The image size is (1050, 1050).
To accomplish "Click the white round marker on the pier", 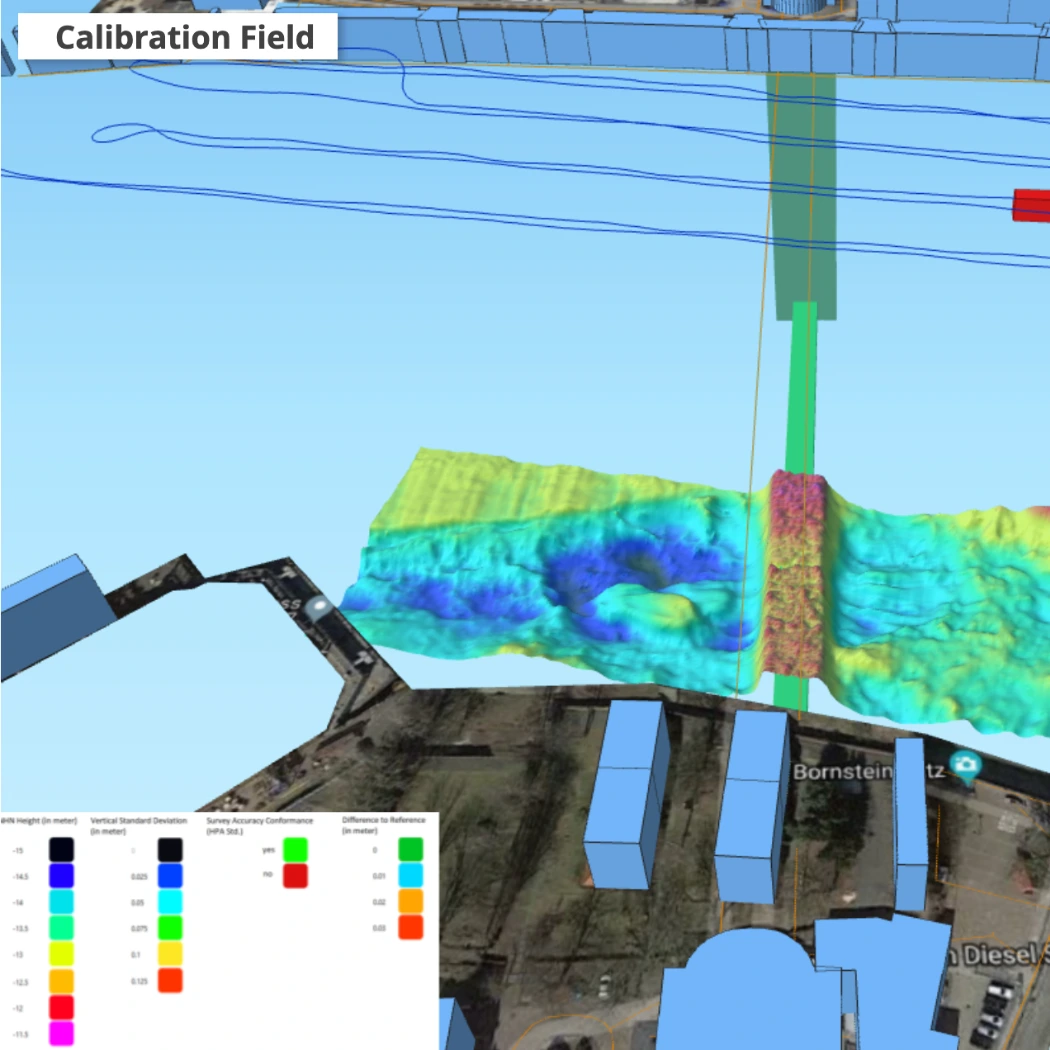I will point(318,607).
